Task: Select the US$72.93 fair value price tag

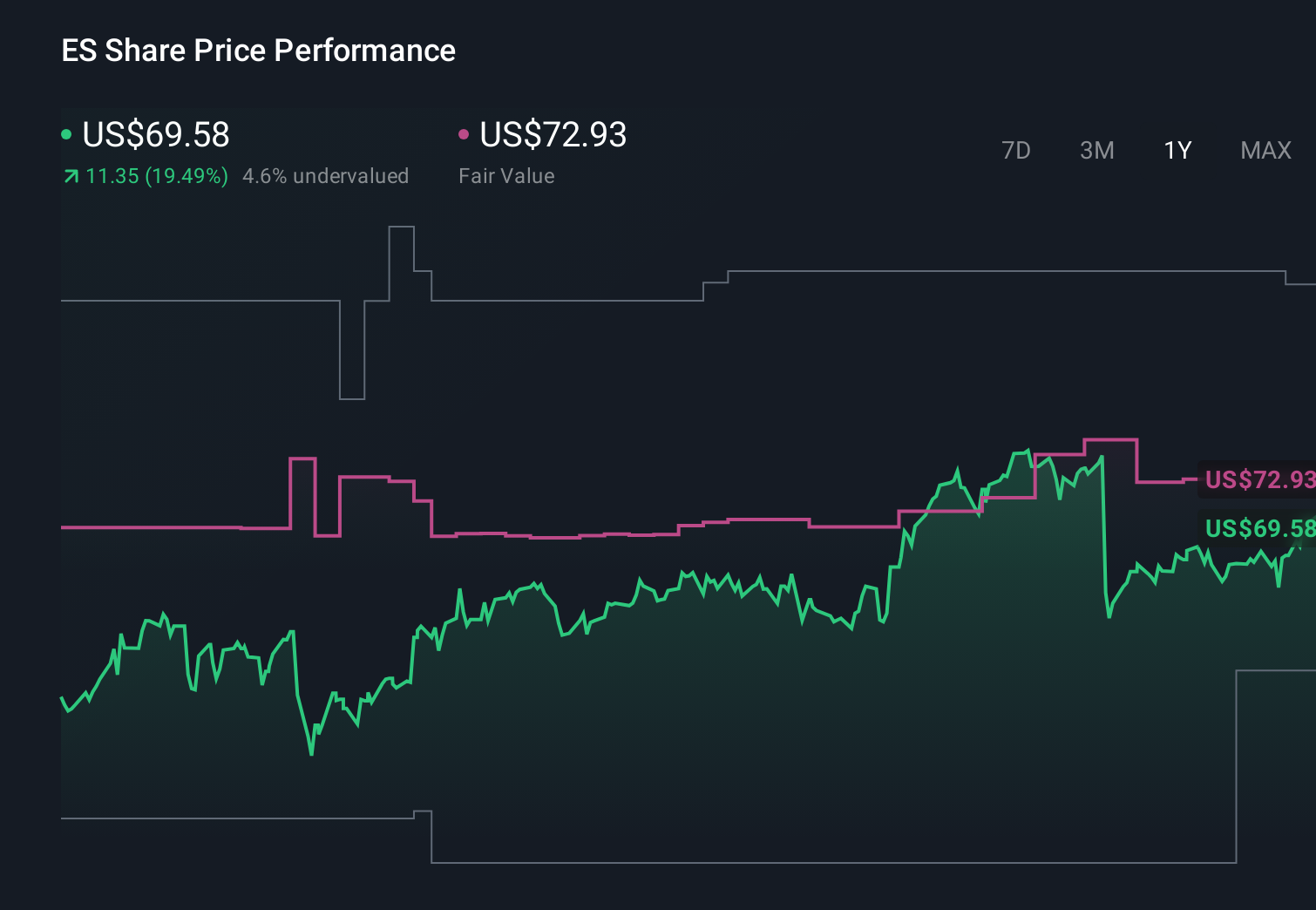Action: pyautogui.click(x=1258, y=479)
